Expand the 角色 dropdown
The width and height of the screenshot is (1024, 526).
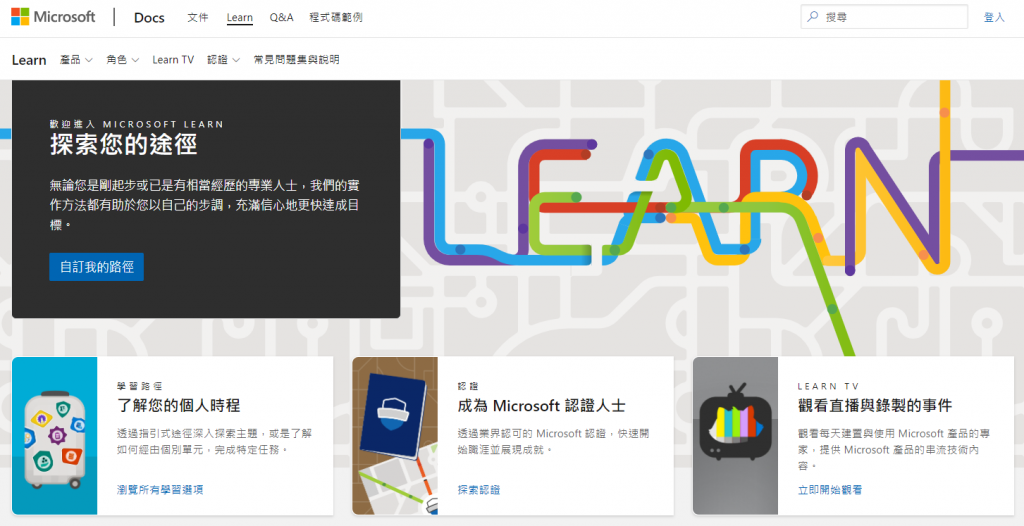tap(123, 59)
